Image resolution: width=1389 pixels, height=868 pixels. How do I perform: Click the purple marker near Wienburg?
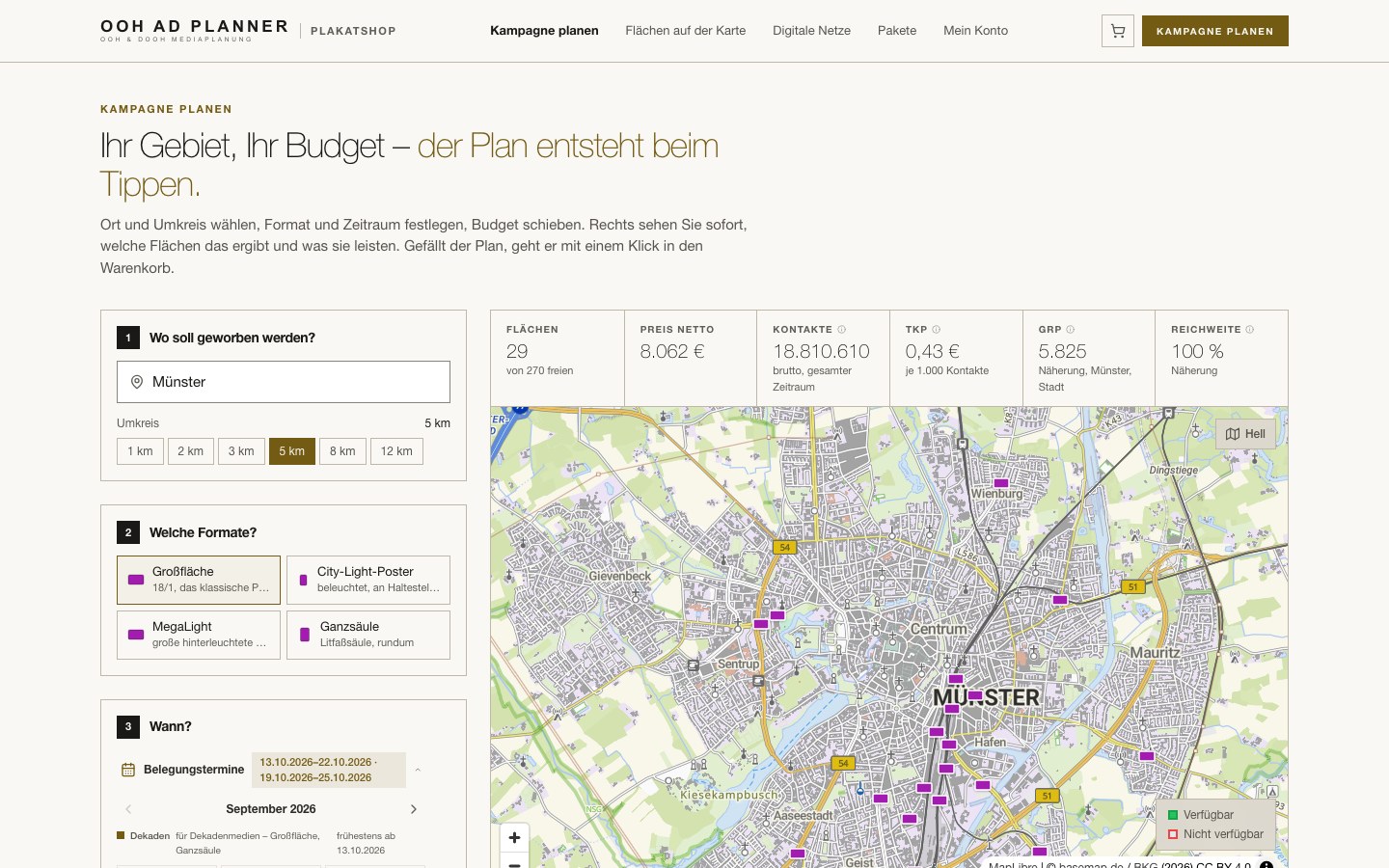(x=1001, y=483)
